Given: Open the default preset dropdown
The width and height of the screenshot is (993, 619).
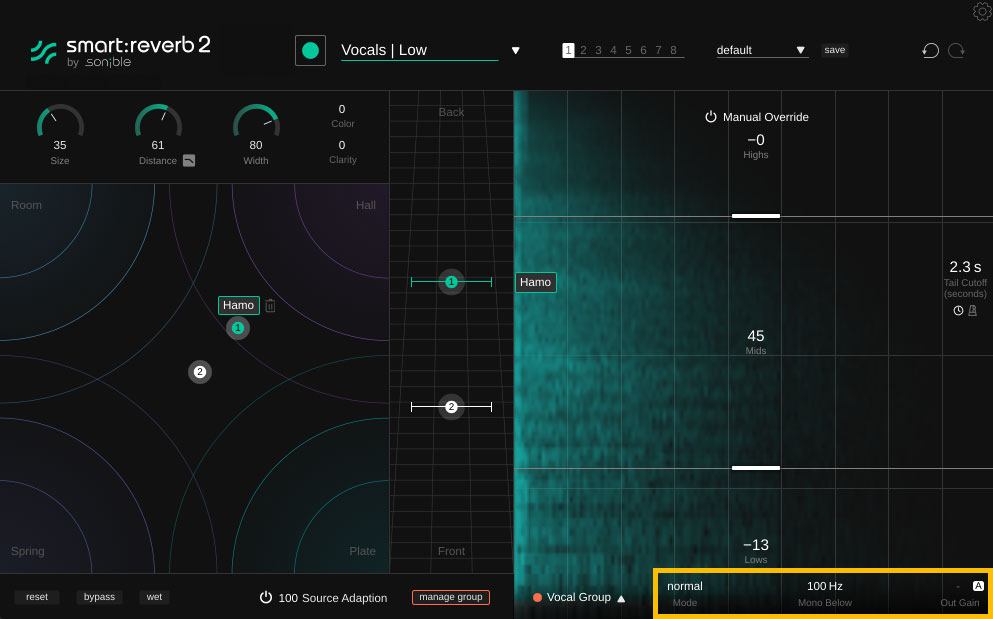Looking at the screenshot, I should [x=762, y=50].
